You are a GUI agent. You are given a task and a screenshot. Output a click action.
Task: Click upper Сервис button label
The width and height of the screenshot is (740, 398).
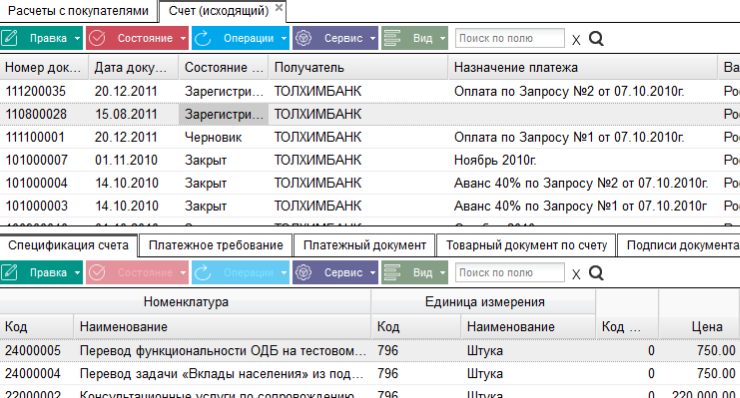(x=343, y=38)
